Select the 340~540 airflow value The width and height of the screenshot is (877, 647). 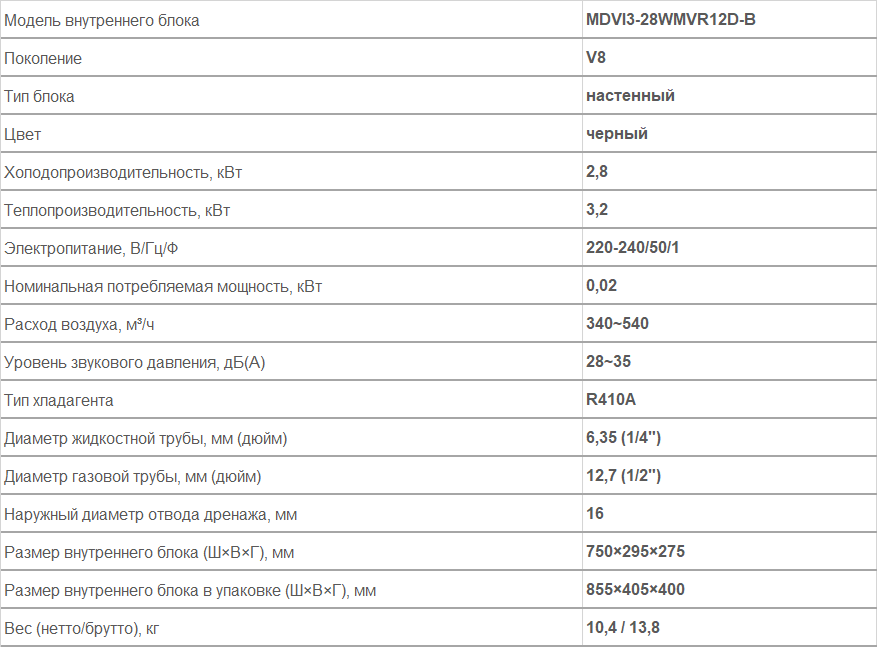(617, 324)
